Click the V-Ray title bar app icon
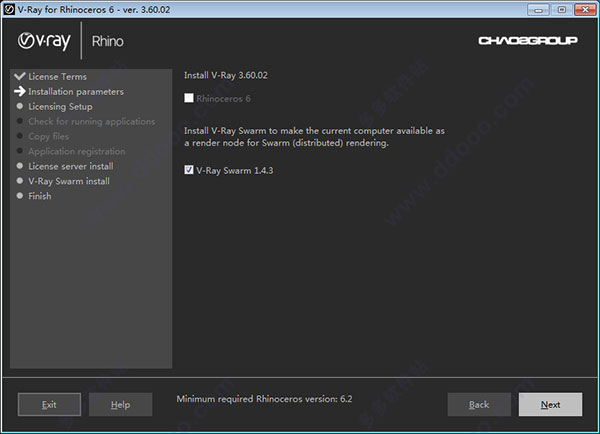The image size is (600, 434). (x=9, y=10)
